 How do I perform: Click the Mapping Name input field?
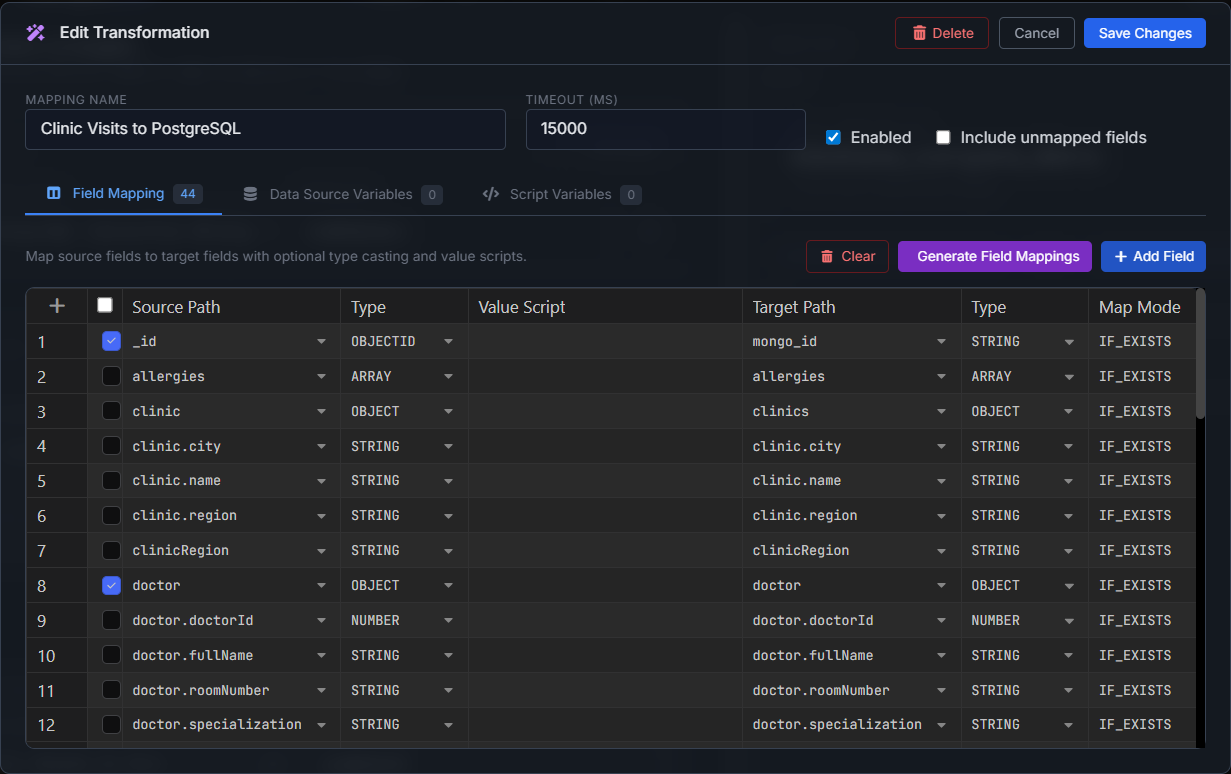265,129
